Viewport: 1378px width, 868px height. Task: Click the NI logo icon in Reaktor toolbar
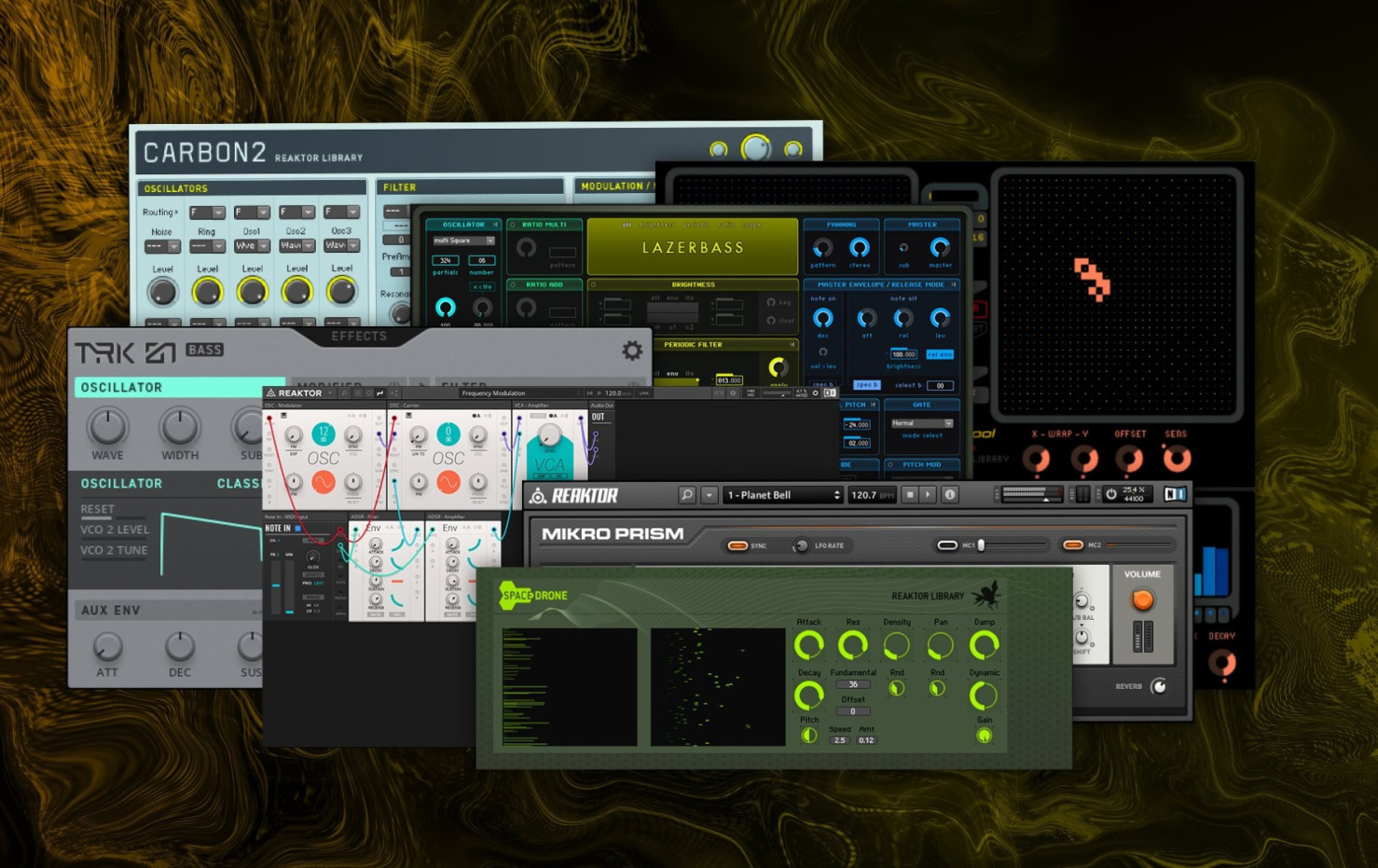click(1175, 494)
